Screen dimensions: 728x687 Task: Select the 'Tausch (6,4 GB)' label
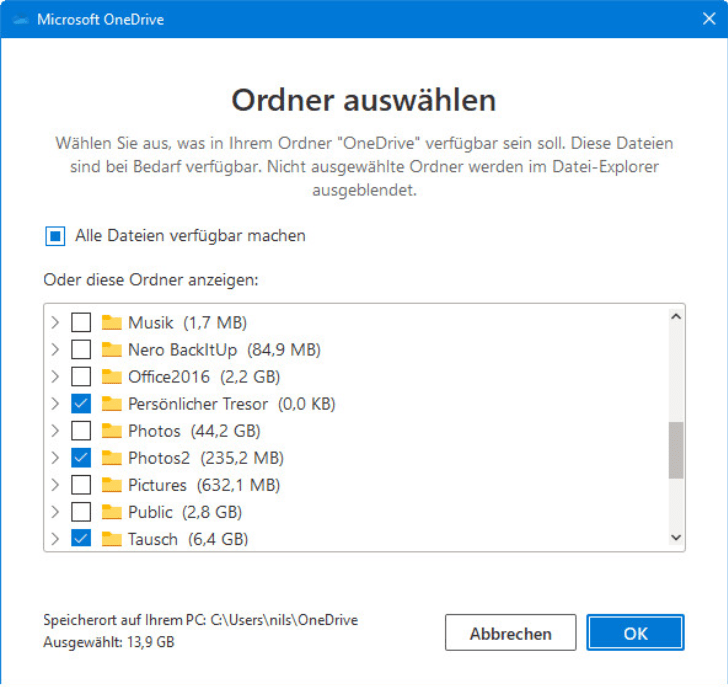click(x=188, y=538)
